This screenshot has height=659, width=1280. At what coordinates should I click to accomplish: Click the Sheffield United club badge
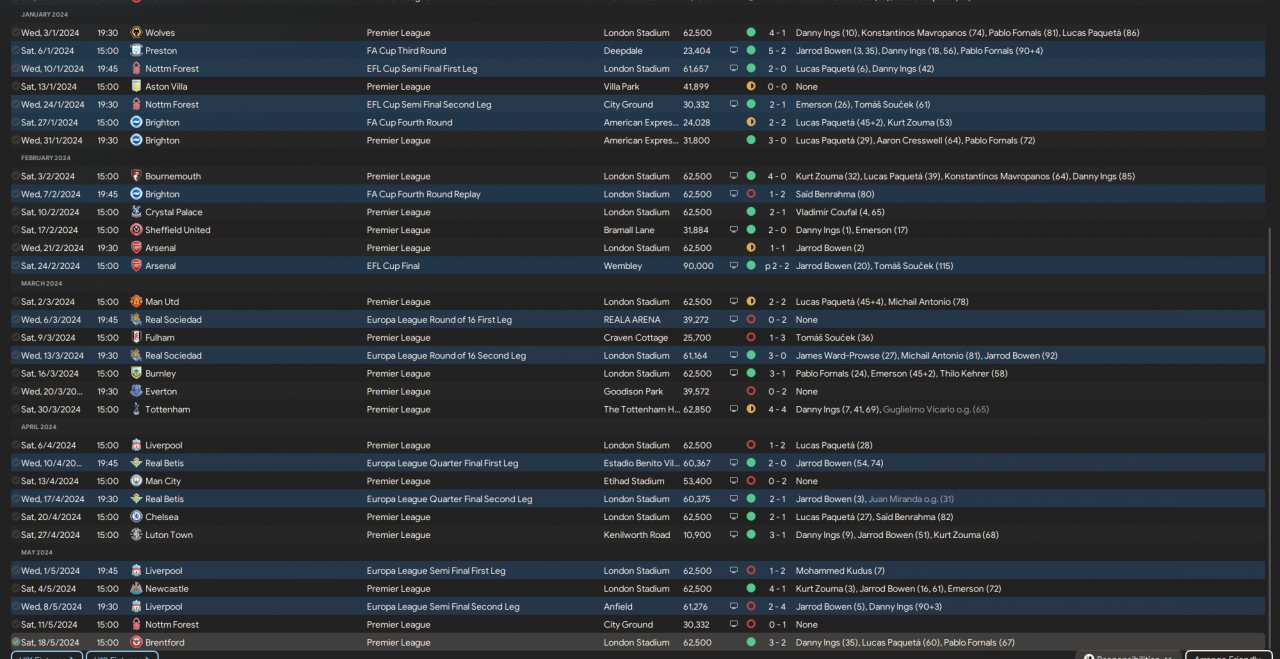tap(136, 231)
